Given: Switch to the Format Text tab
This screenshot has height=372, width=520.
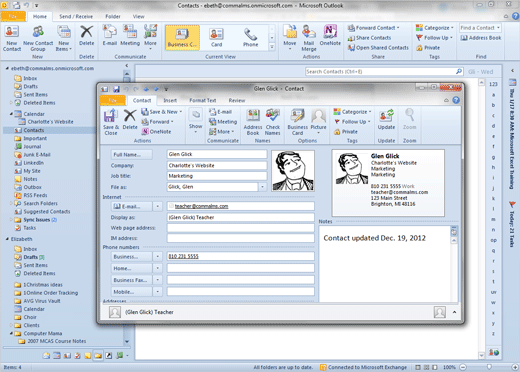Looking at the screenshot, I should tap(203, 100).
